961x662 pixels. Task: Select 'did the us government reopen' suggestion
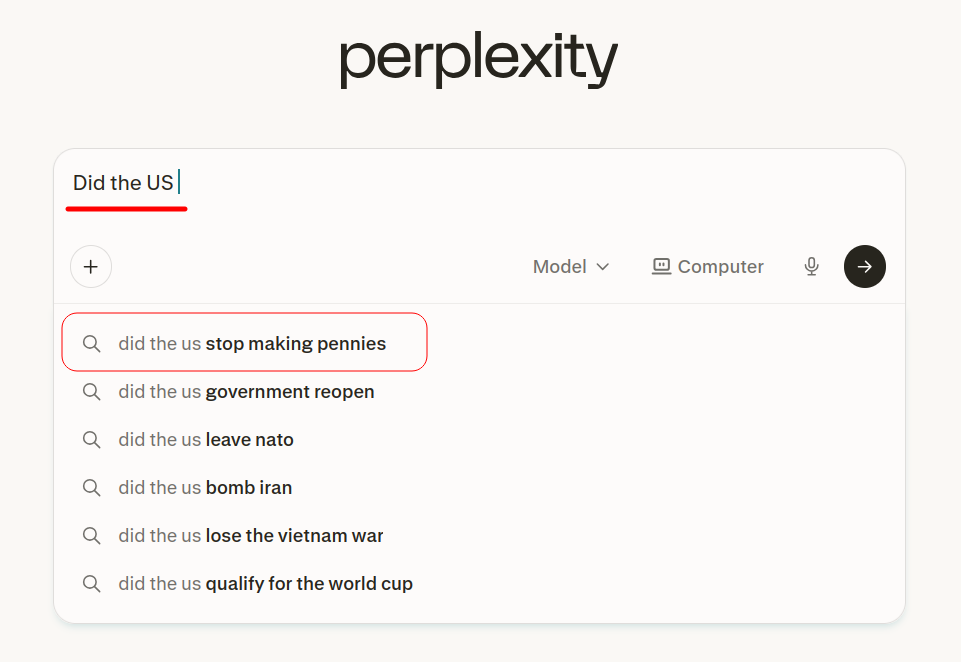[246, 392]
